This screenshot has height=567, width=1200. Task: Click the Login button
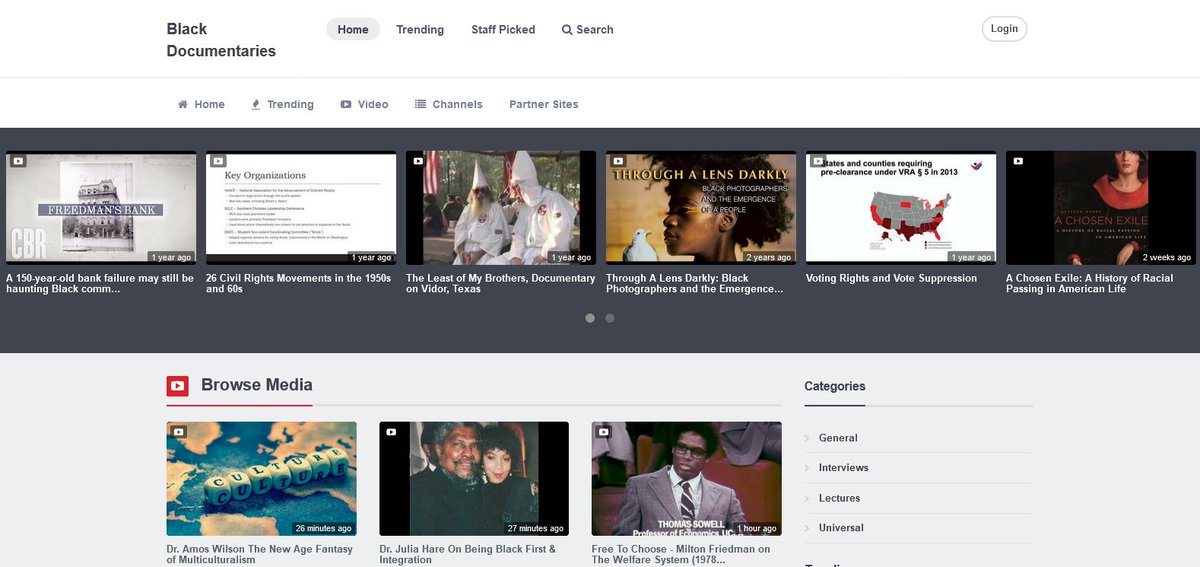(x=1004, y=29)
